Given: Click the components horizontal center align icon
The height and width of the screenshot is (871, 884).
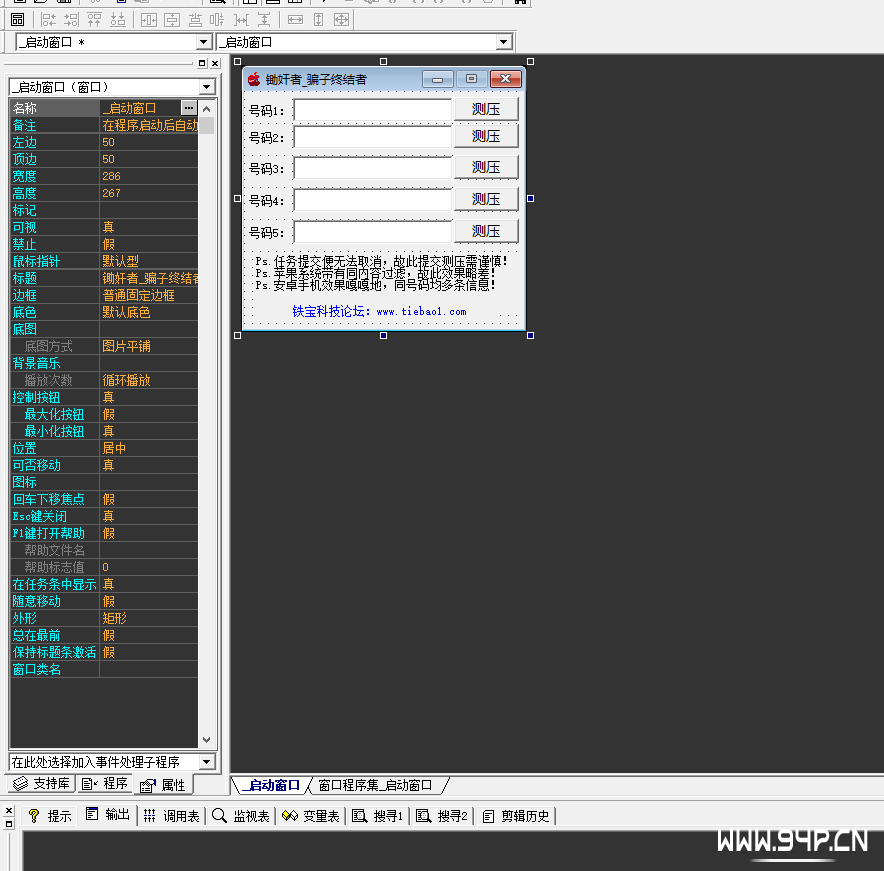Looking at the screenshot, I should click(195, 20).
